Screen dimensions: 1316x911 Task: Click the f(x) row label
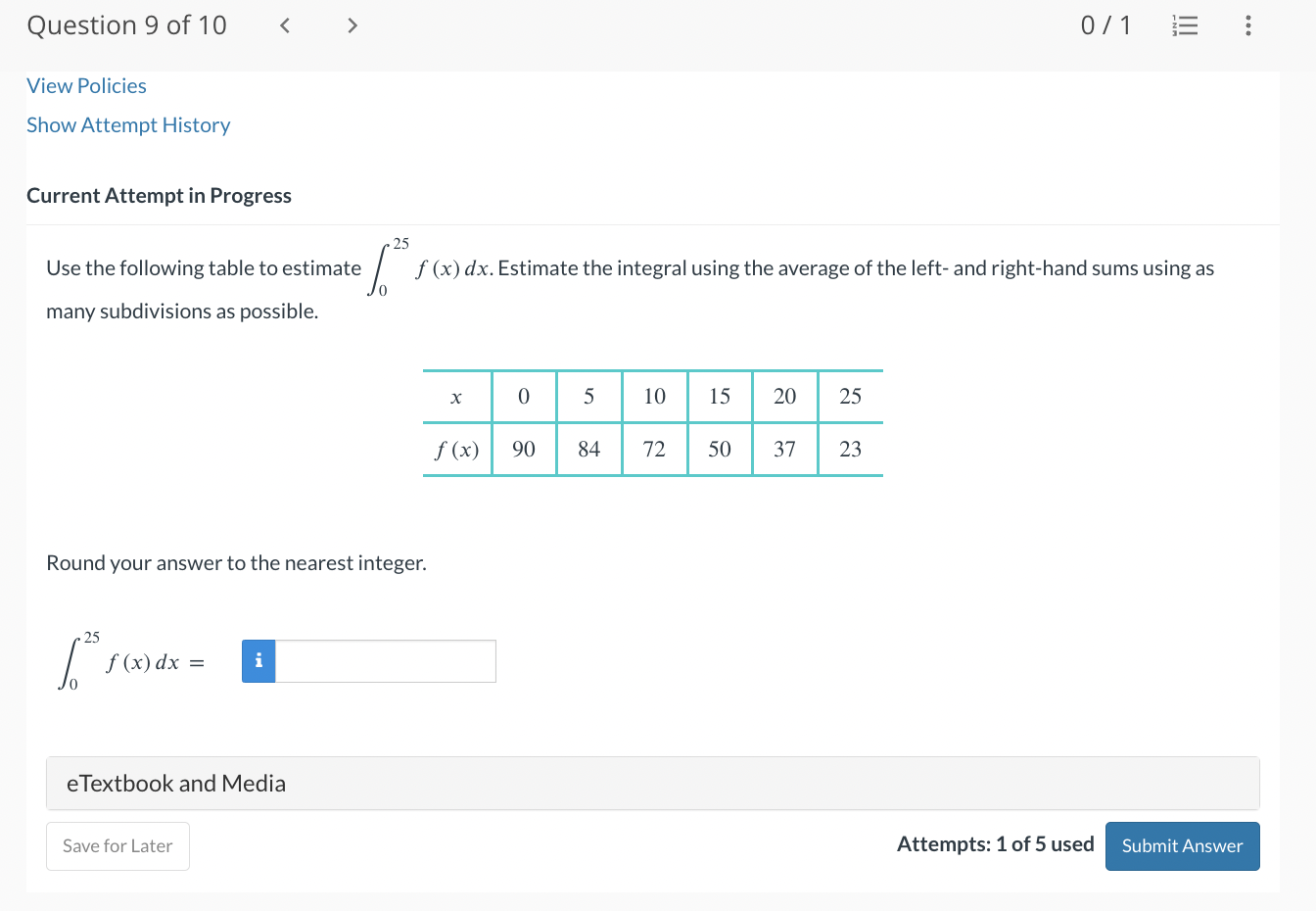[456, 449]
